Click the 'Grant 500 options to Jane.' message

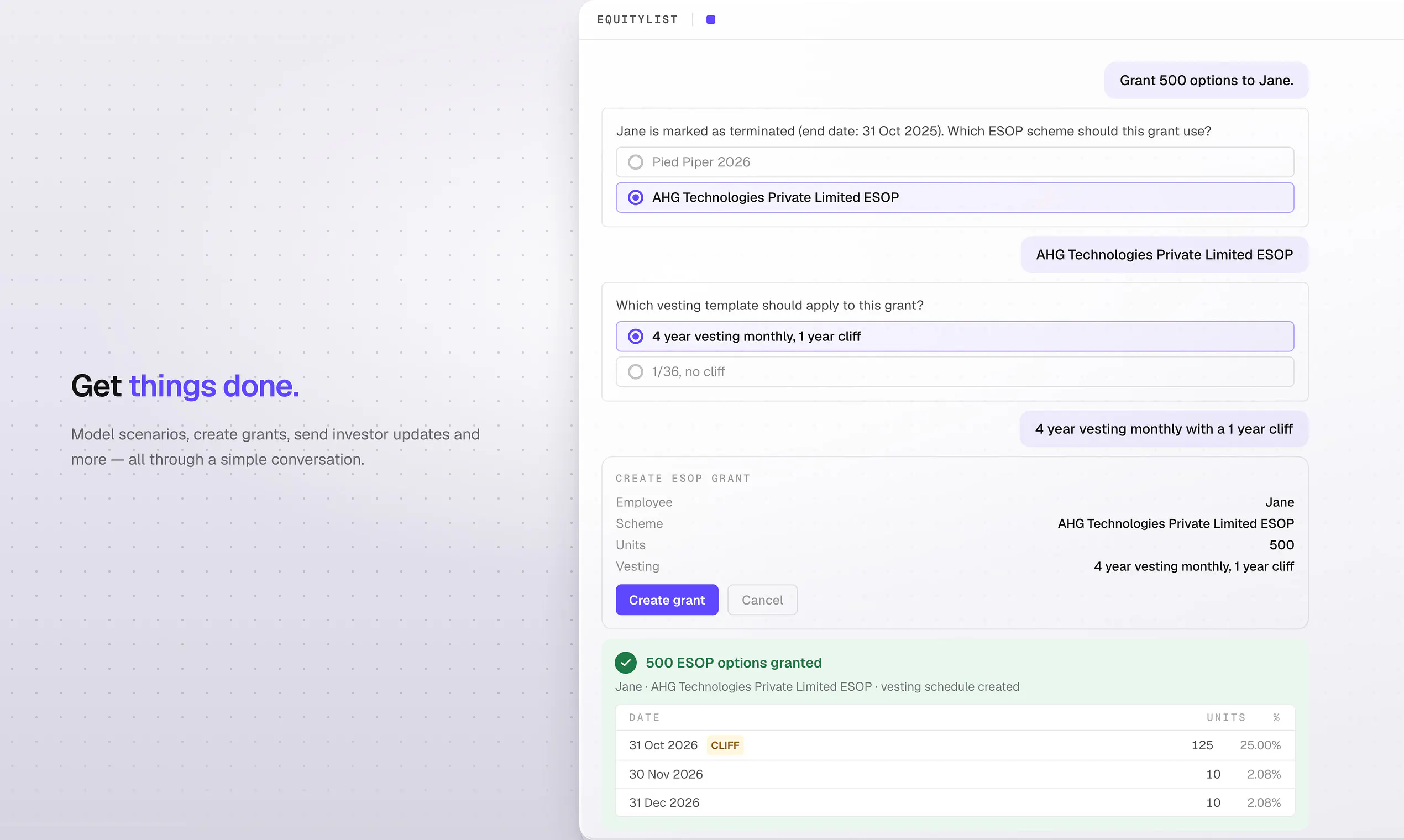(x=1207, y=80)
